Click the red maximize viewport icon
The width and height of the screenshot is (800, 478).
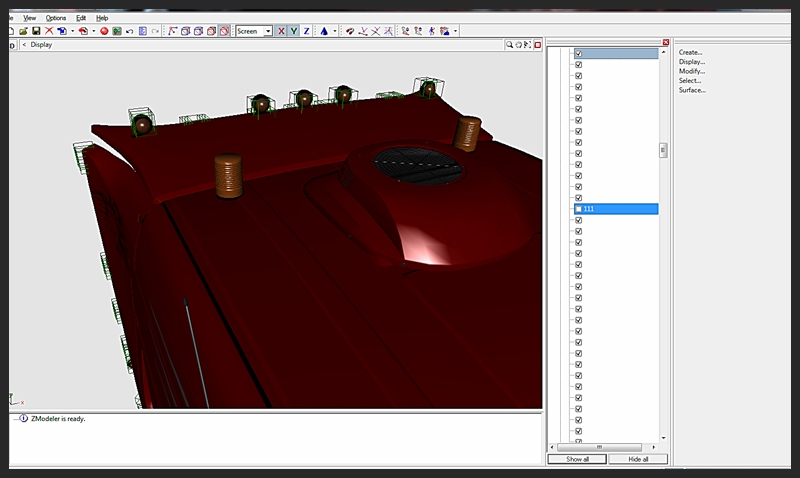point(536,45)
